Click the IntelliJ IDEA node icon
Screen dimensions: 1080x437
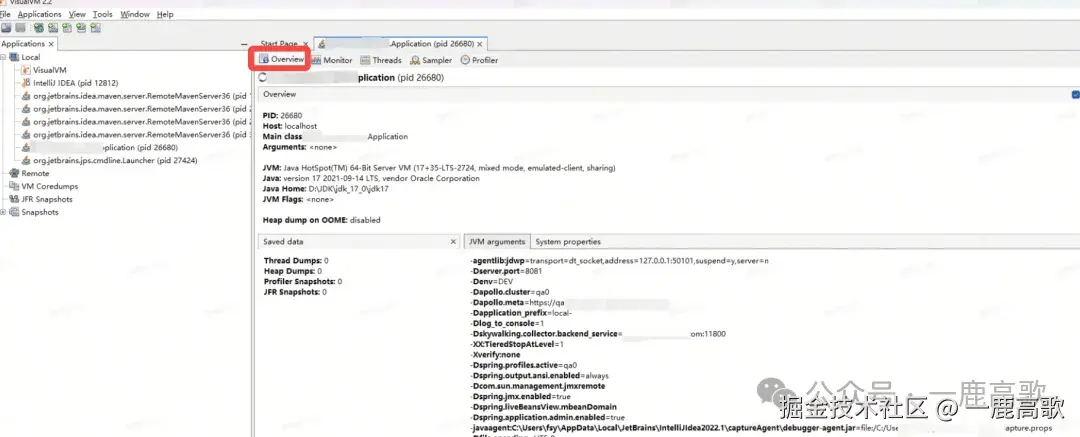coord(26,83)
